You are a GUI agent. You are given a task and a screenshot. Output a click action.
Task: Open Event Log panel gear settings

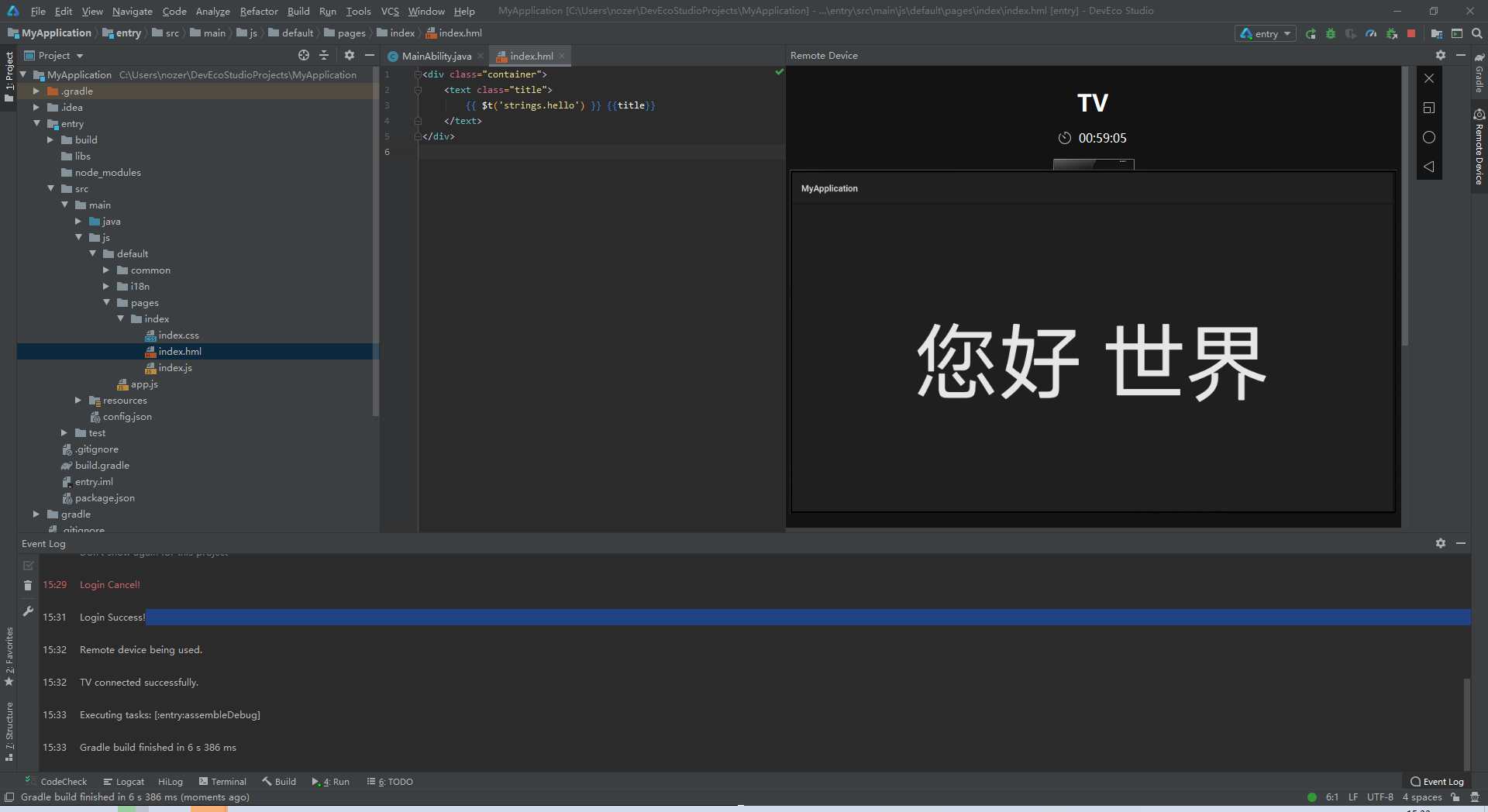coord(1441,543)
